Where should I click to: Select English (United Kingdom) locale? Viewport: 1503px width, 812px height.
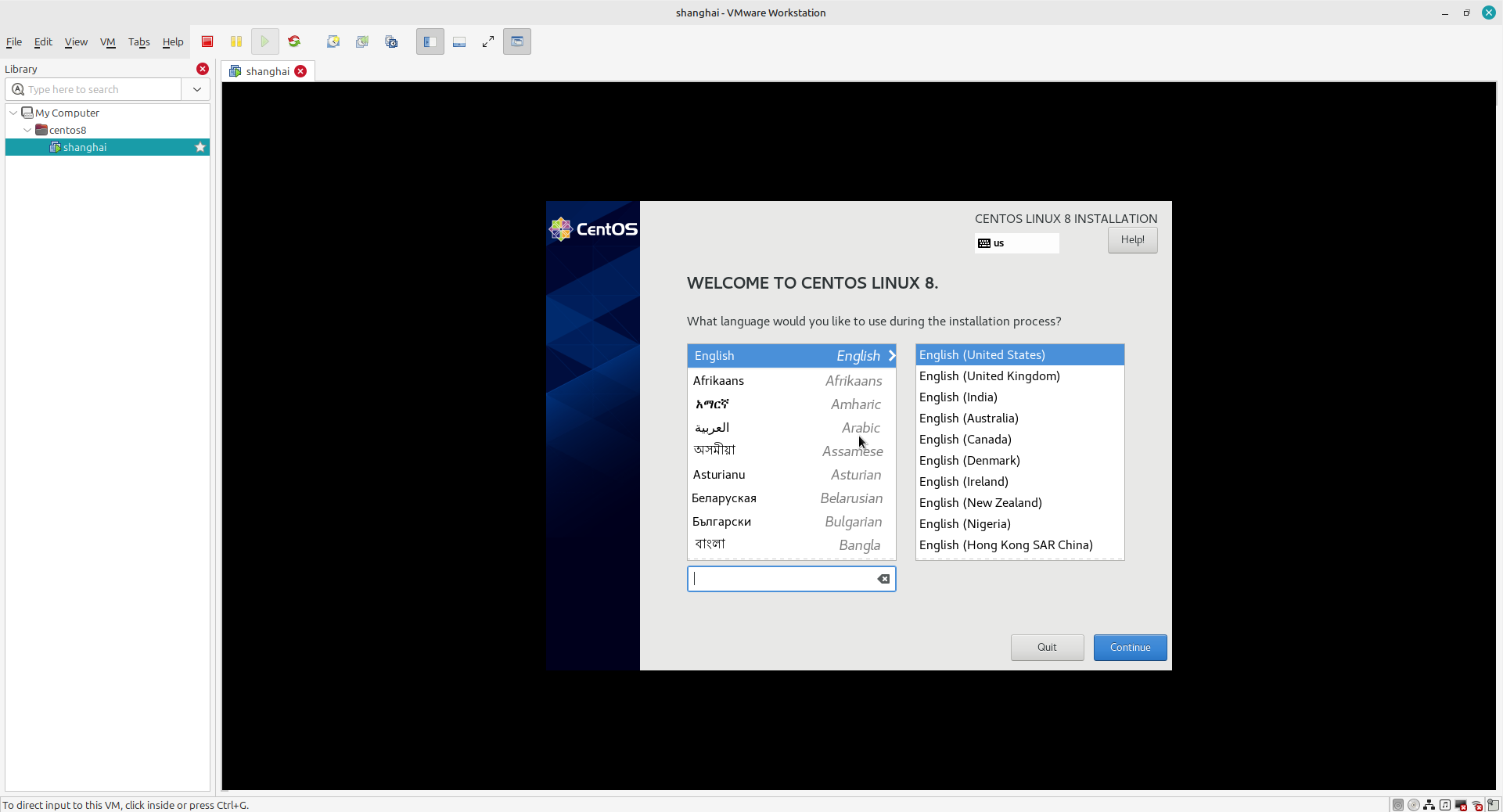(1019, 376)
